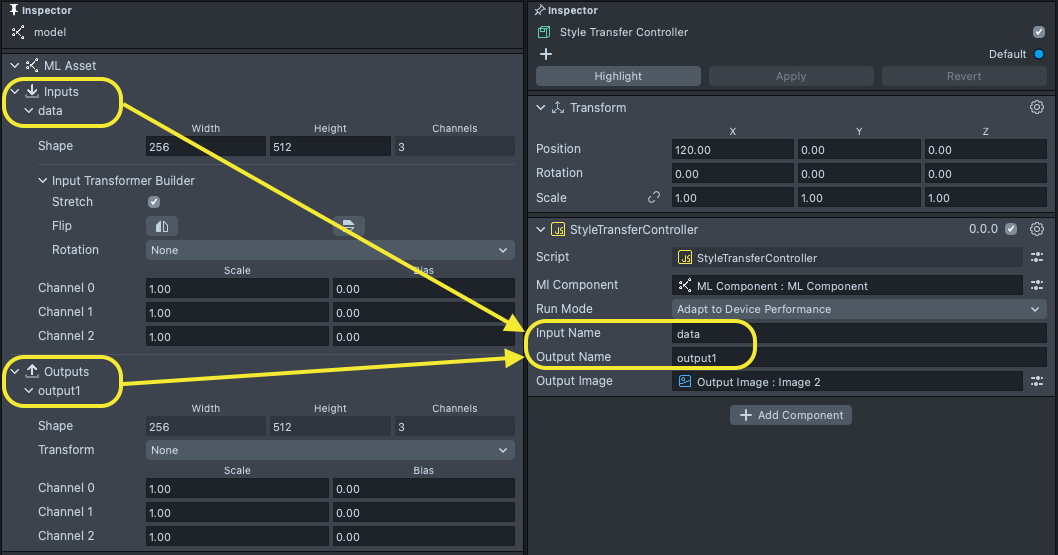Open the input Rotation dropdown
The height and width of the screenshot is (555, 1058).
(330, 250)
